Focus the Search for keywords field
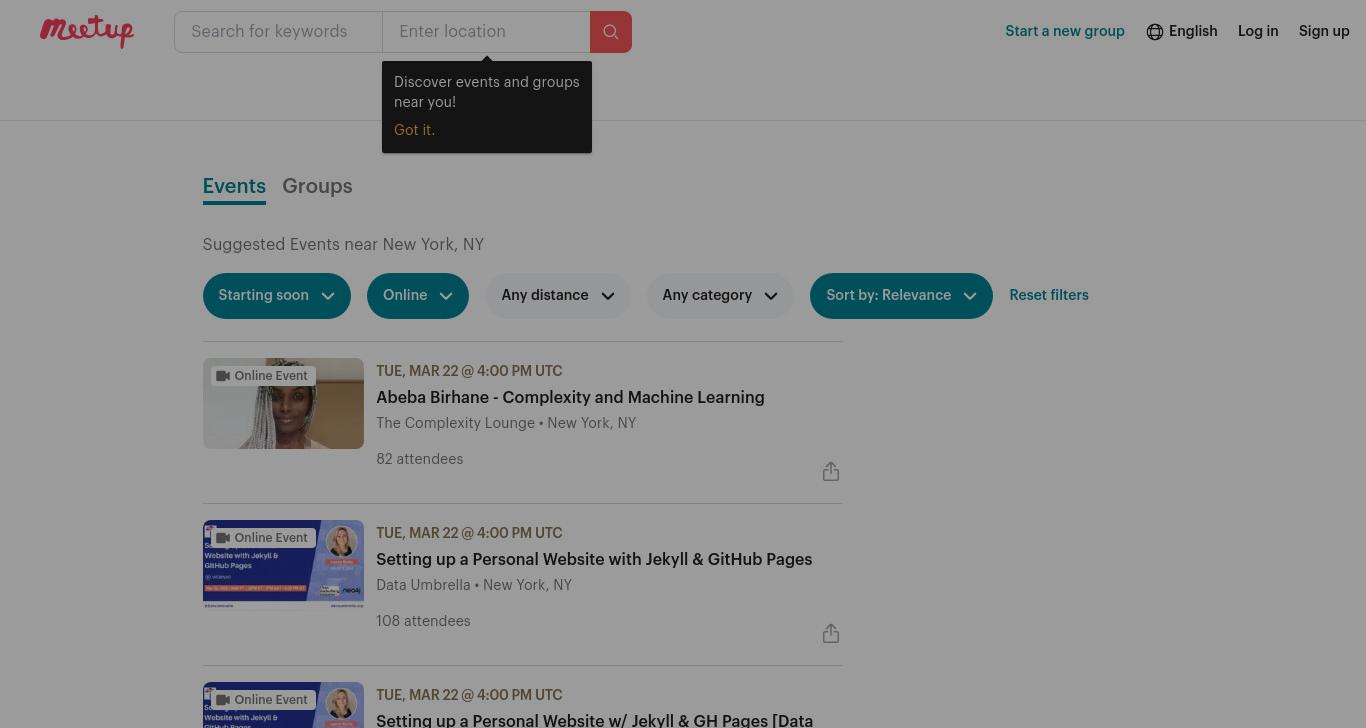 pyautogui.click(x=278, y=32)
